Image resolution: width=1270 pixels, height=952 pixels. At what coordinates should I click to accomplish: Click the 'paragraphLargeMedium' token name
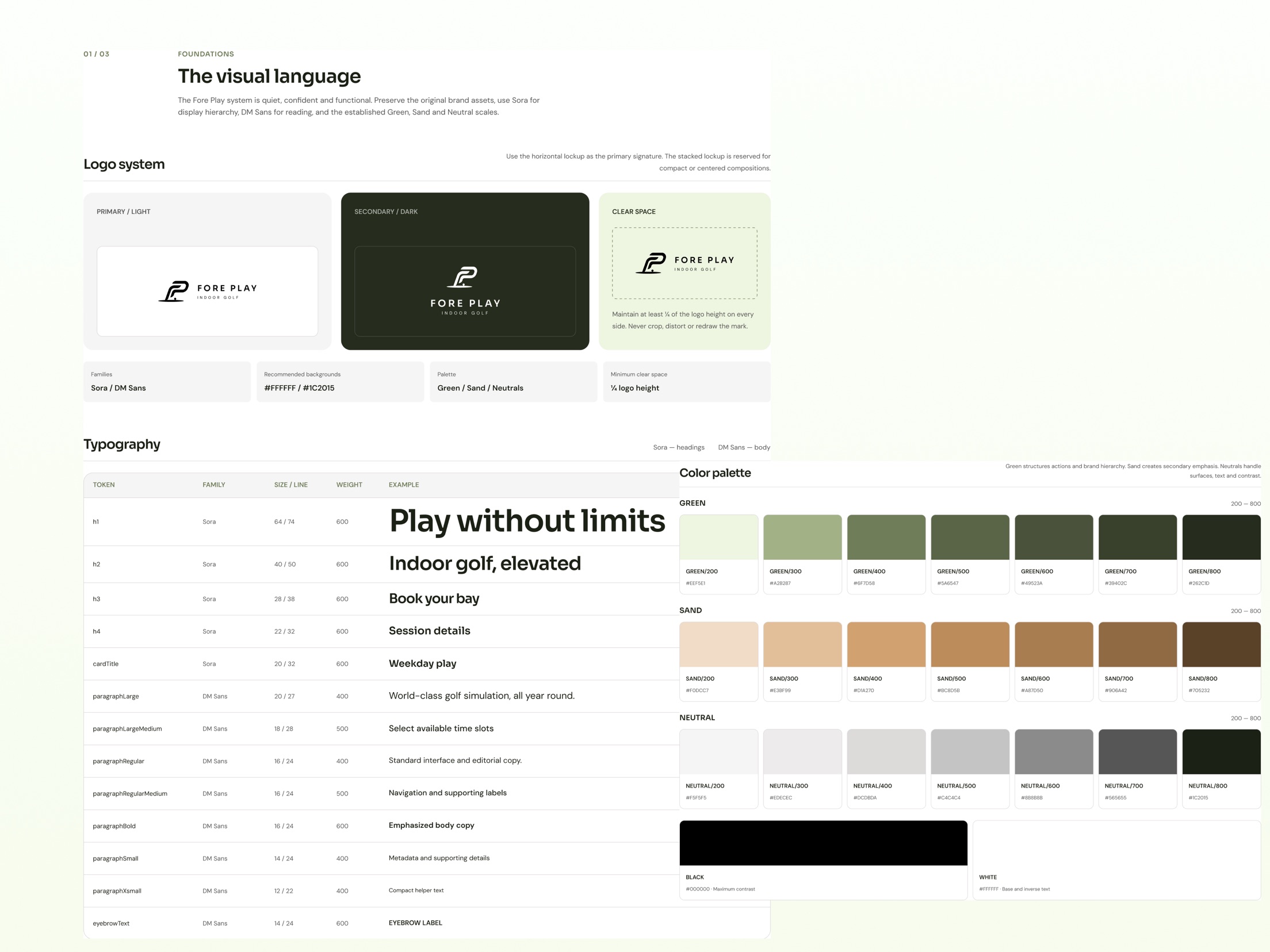127,728
